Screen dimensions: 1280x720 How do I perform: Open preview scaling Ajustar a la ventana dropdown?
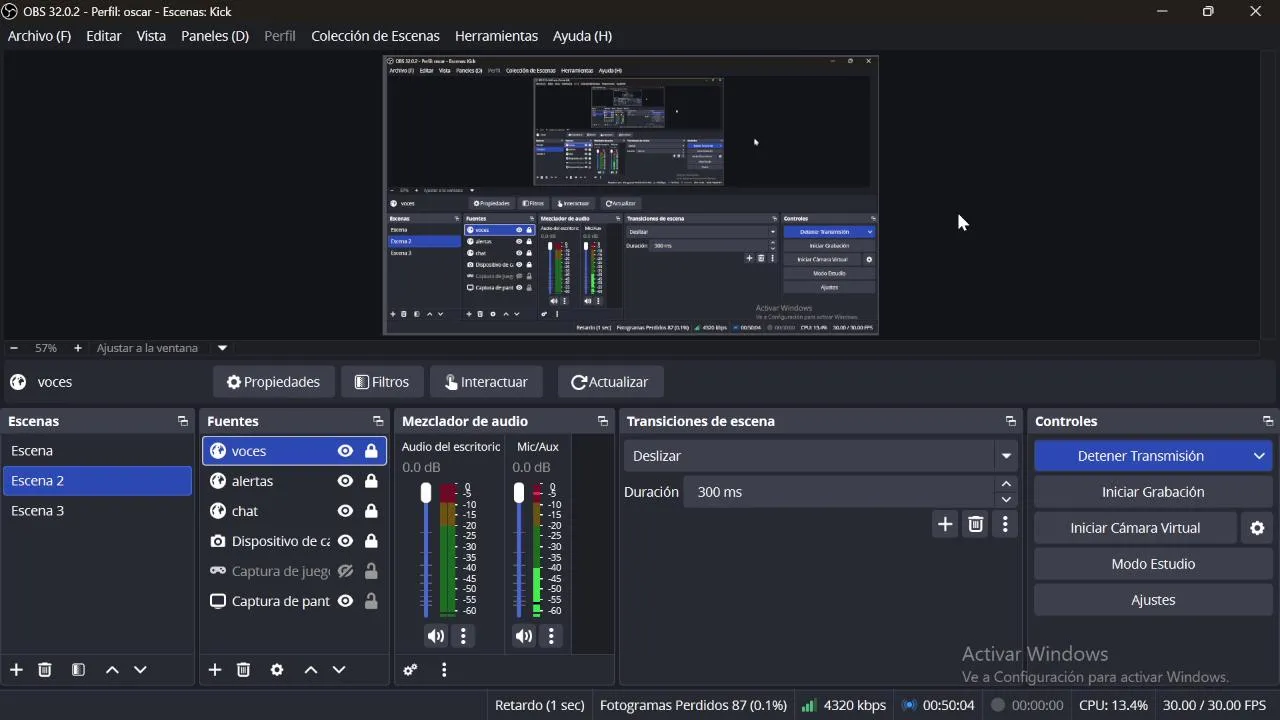(x=222, y=348)
